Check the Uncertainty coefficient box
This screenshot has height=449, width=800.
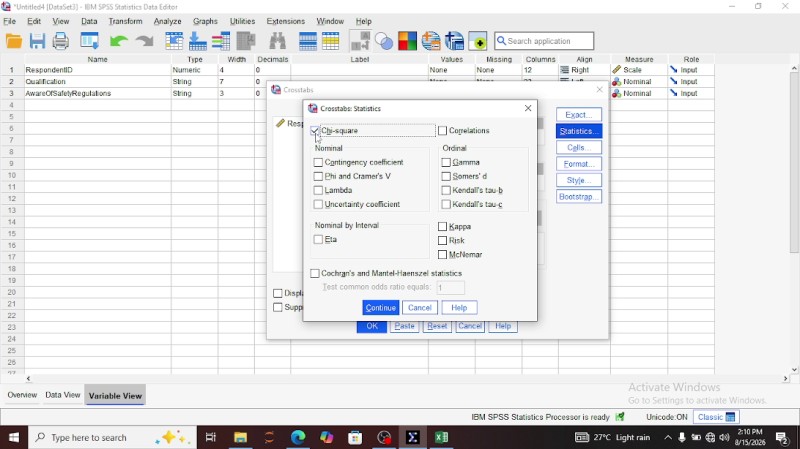pyautogui.click(x=318, y=204)
